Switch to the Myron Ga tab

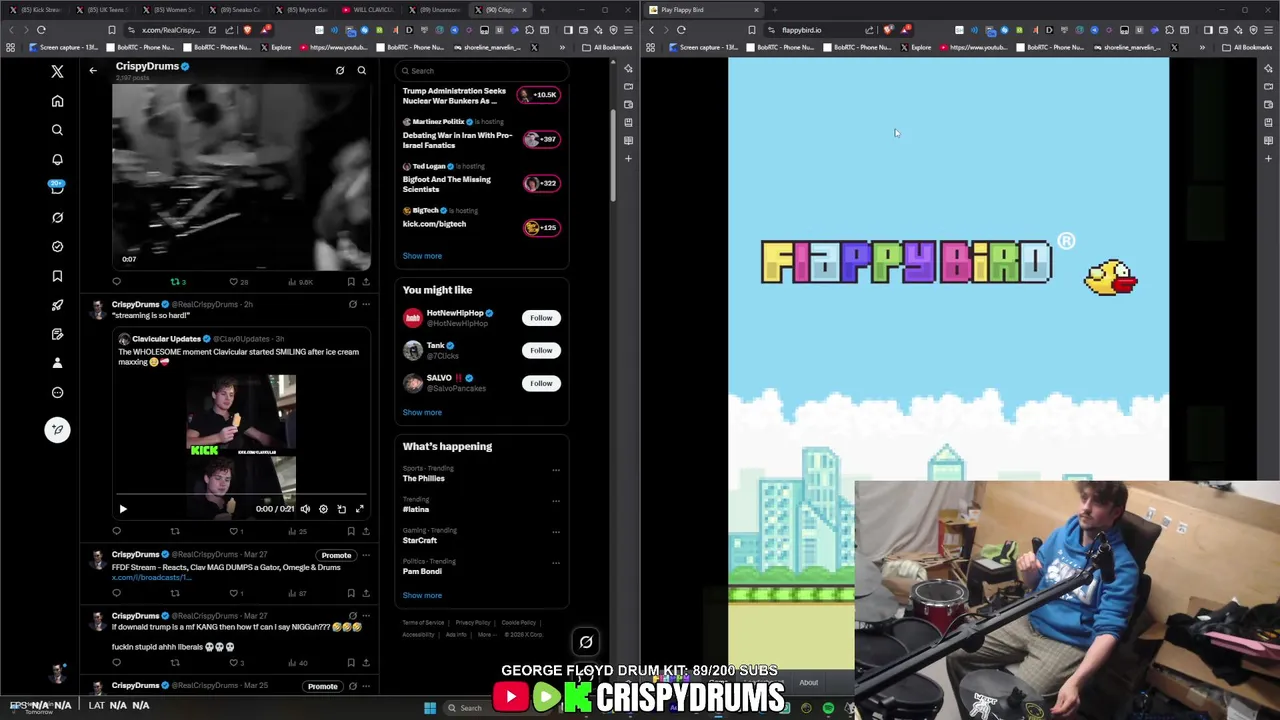coord(303,10)
